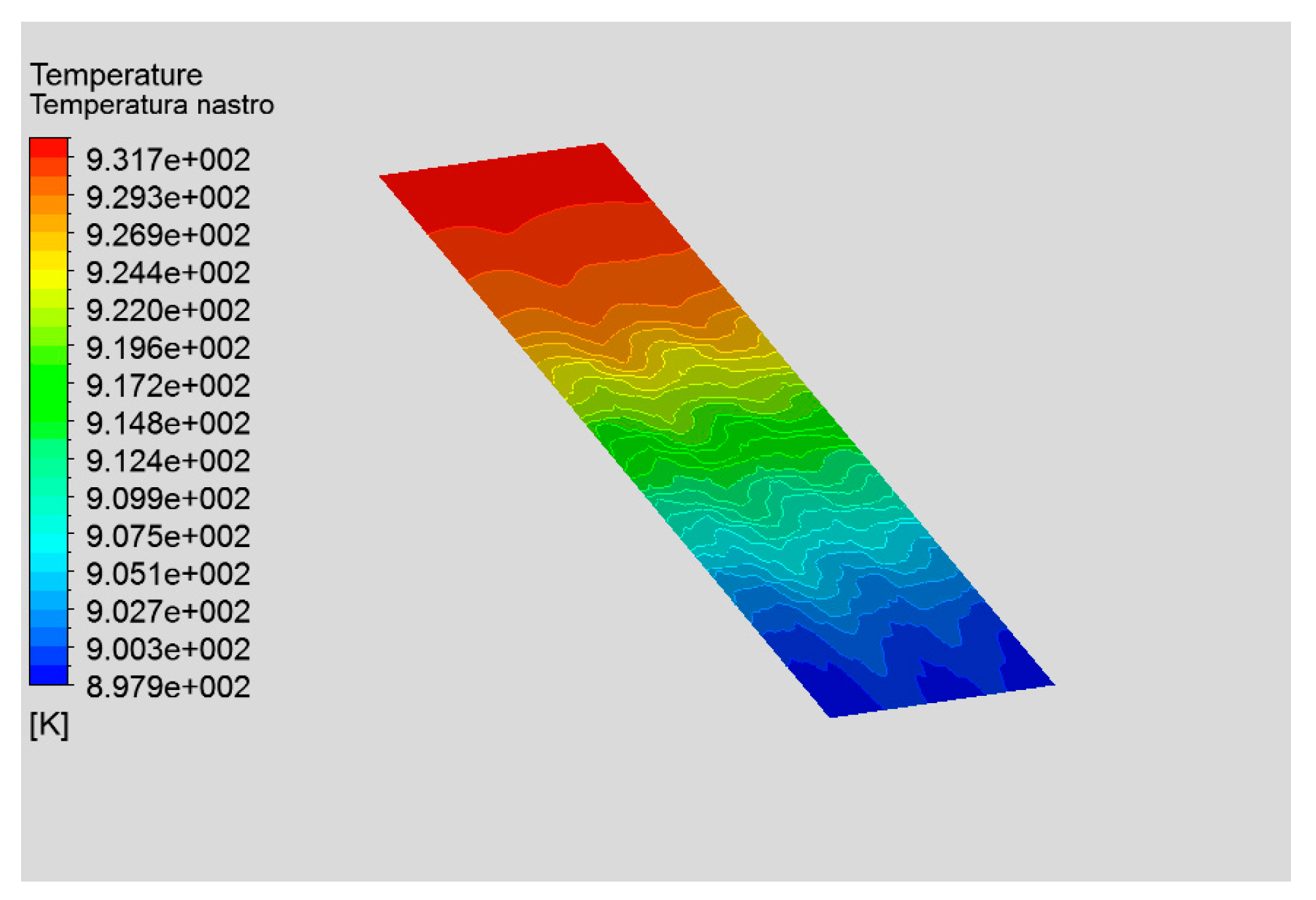Viewport: 1316px width, 900px height.
Task: Click the 9.244e+002 legend value
Action: point(168,273)
